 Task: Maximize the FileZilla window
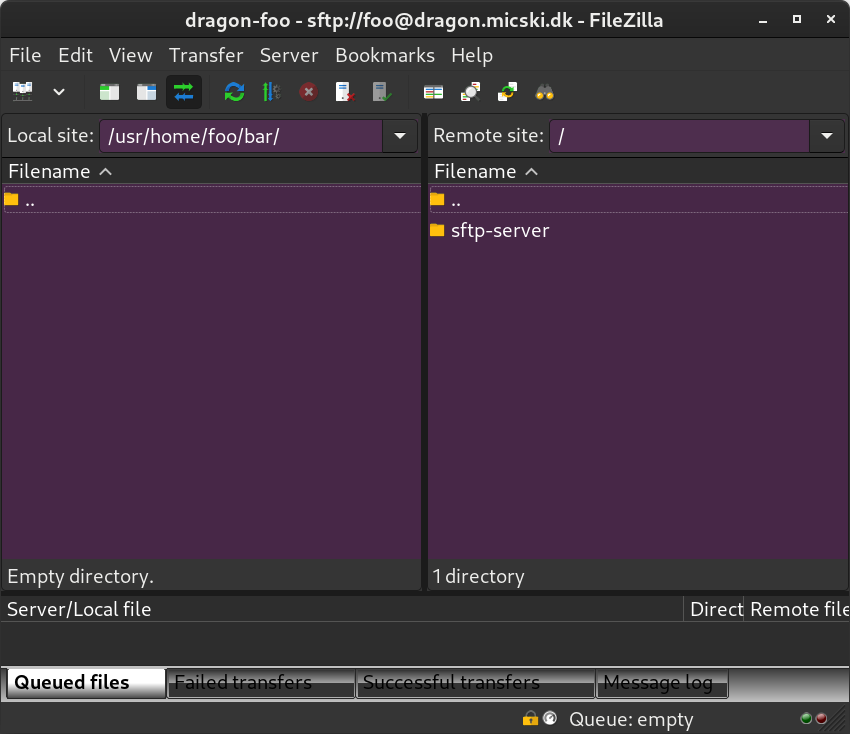click(797, 20)
